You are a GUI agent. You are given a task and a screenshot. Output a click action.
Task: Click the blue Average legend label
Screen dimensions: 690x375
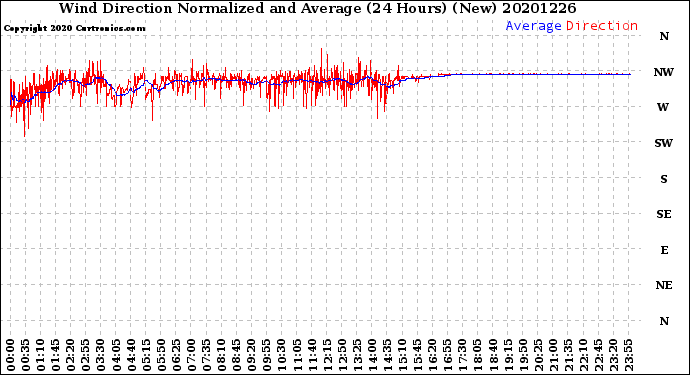(533, 26)
